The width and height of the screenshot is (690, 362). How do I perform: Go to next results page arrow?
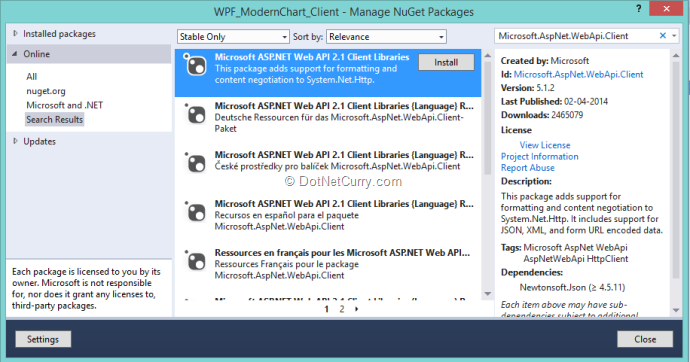356,309
